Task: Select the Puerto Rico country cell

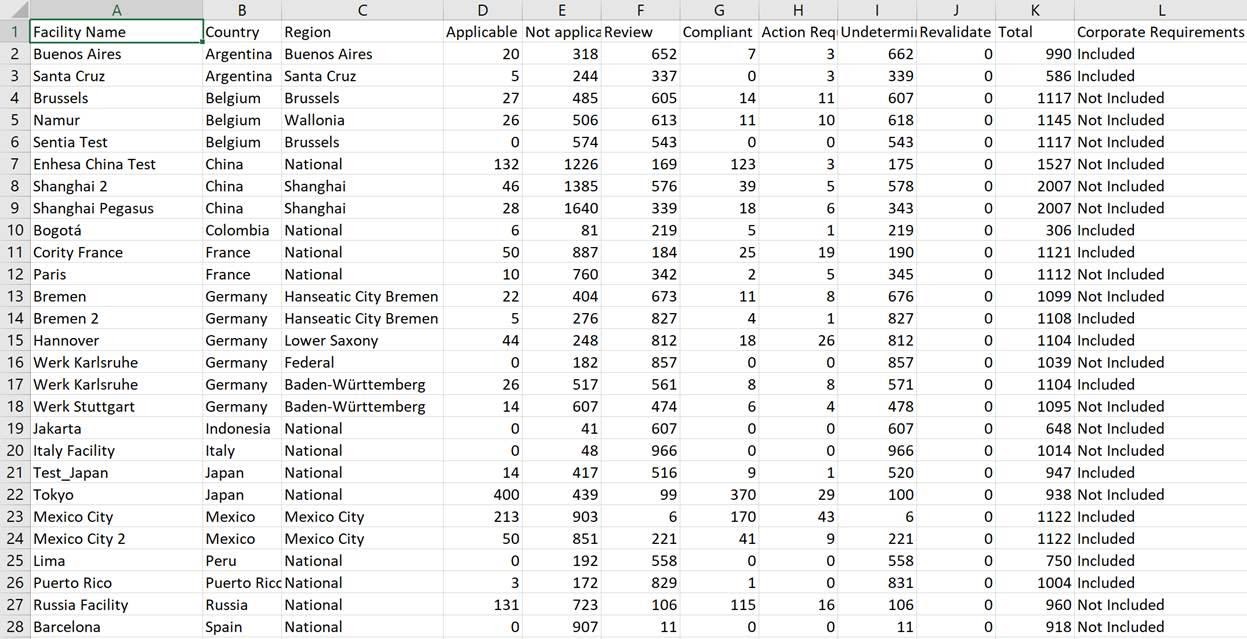Action: click(x=242, y=582)
